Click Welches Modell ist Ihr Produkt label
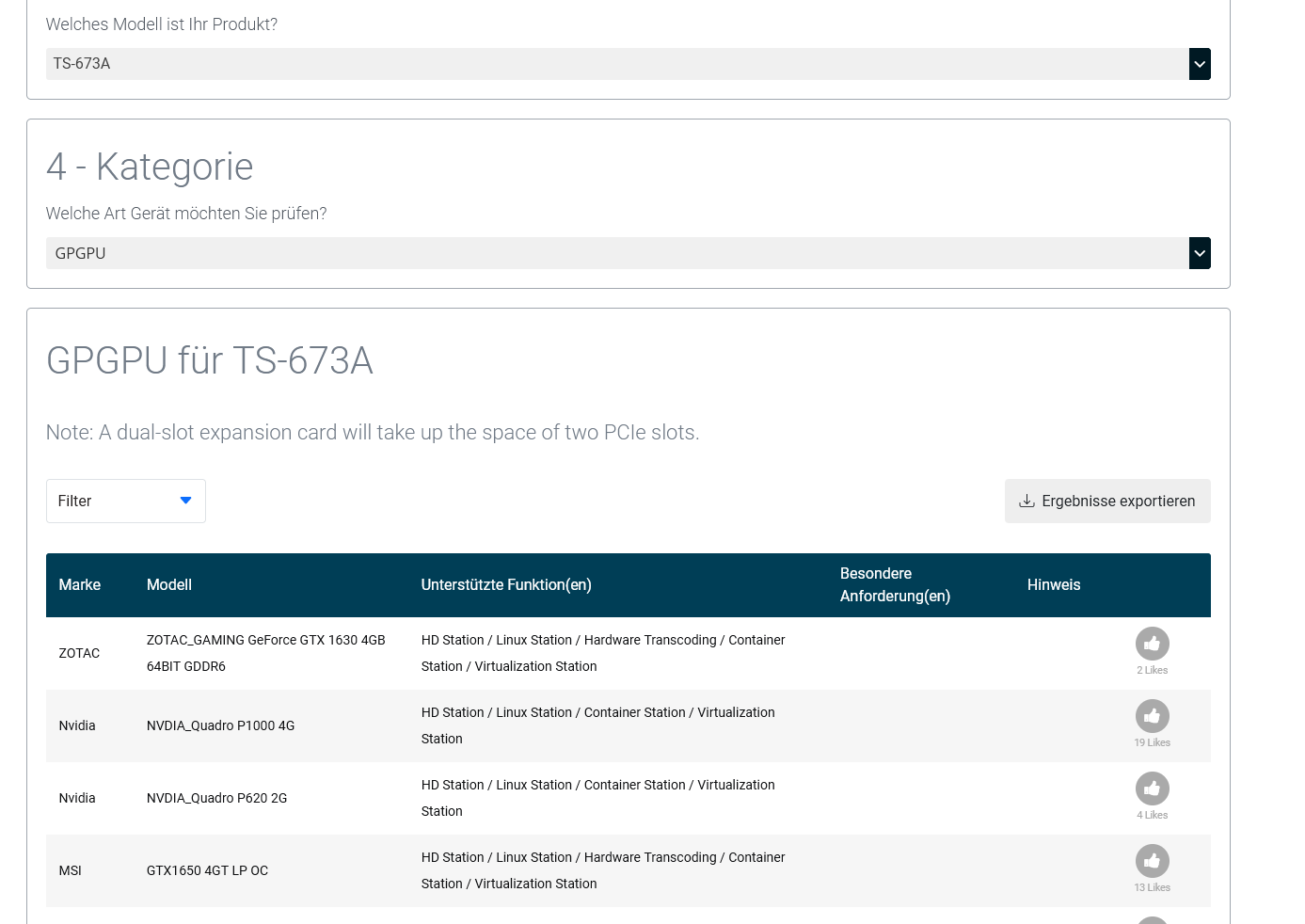Image resolution: width=1305 pixels, height=924 pixels. click(162, 24)
